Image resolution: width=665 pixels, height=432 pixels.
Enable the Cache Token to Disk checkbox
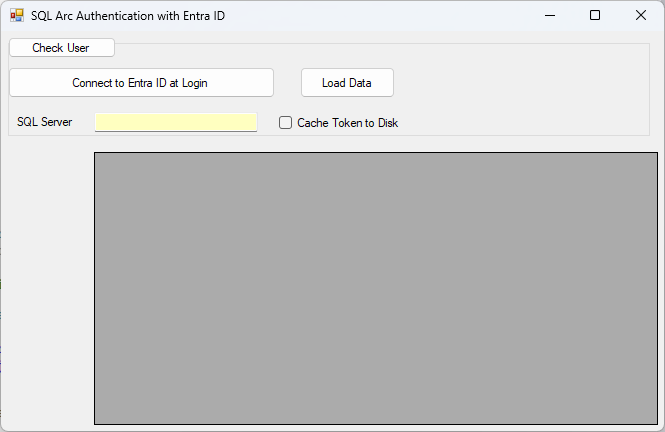pos(285,123)
